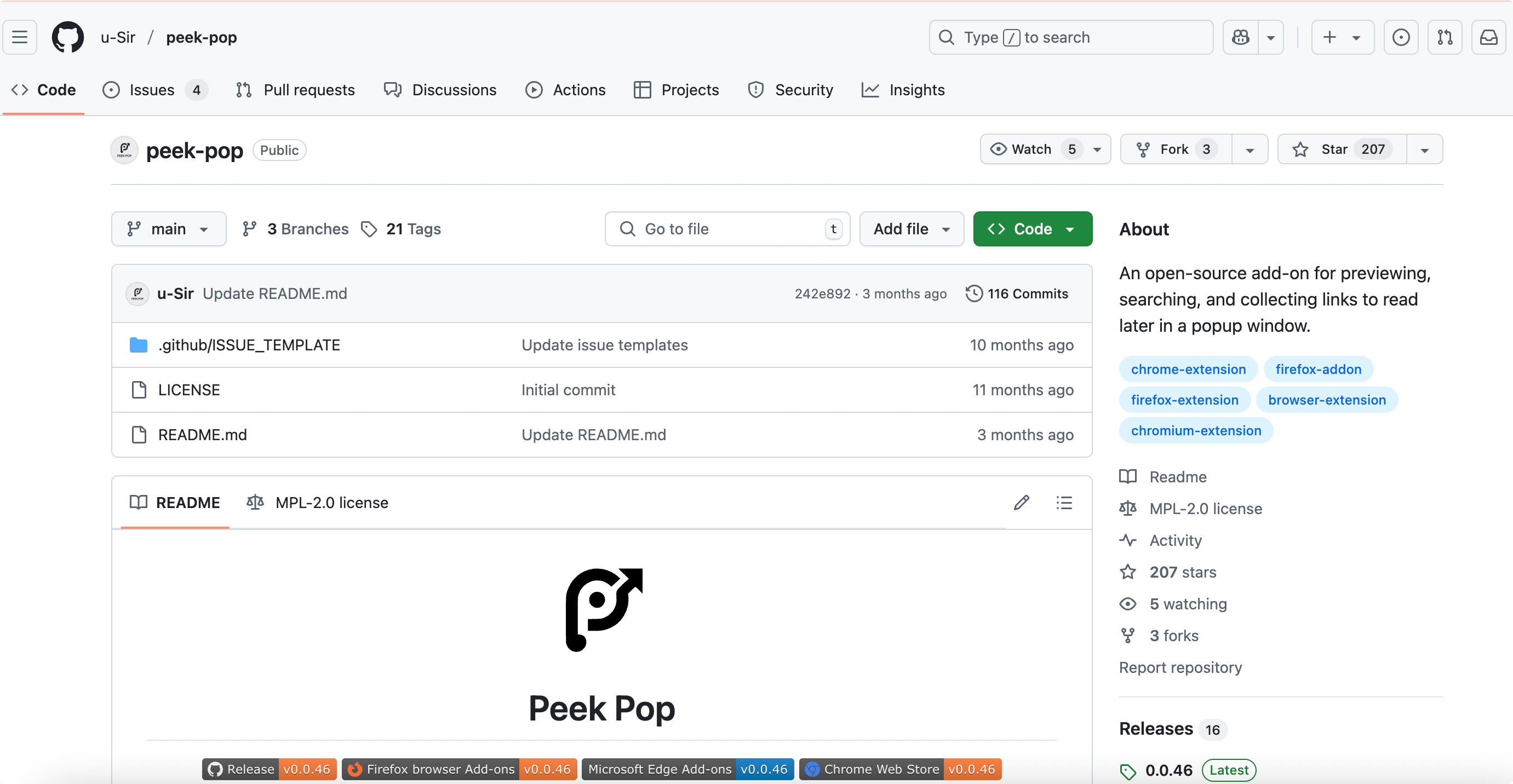The width and height of the screenshot is (1513, 784).
Task: Click the Firefox browser Add-ons badge
Action: [x=459, y=769]
